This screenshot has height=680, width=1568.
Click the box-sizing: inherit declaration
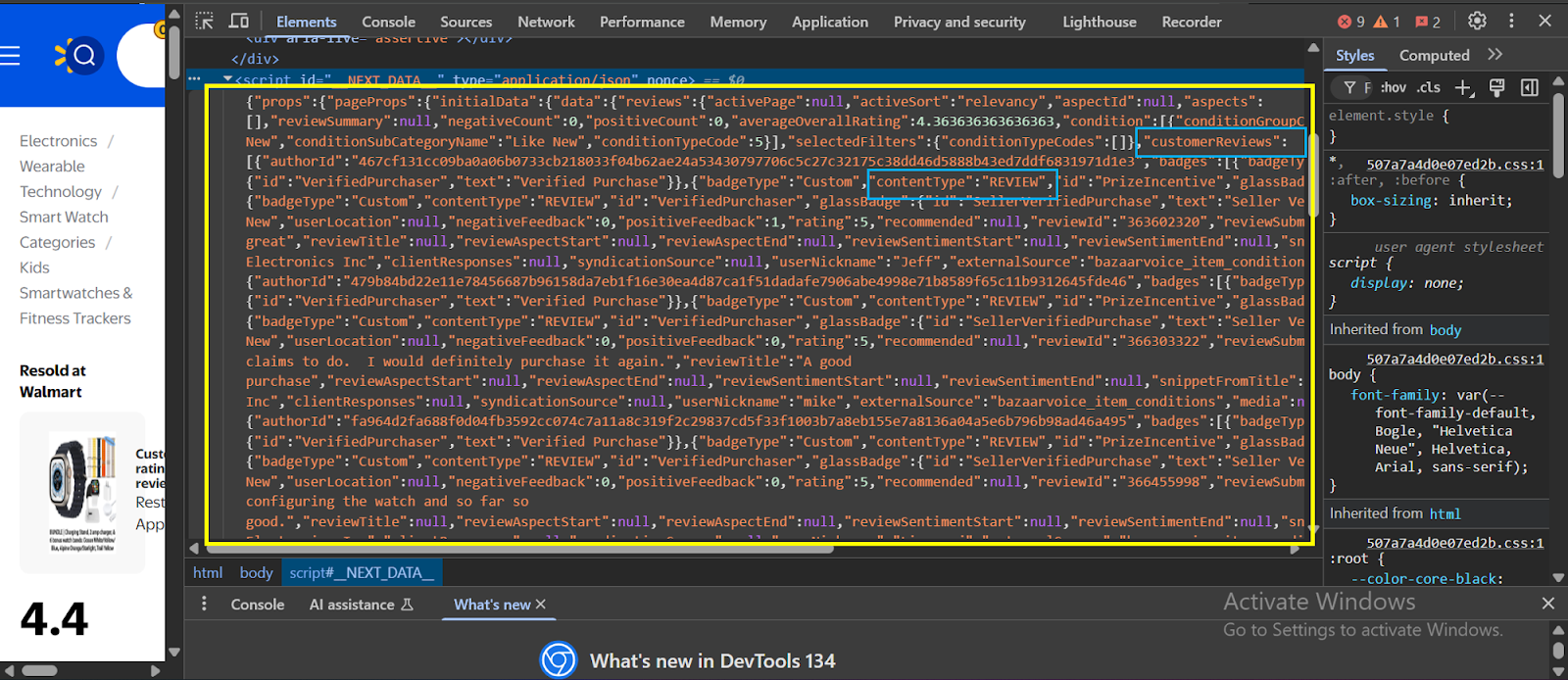pos(1431,200)
